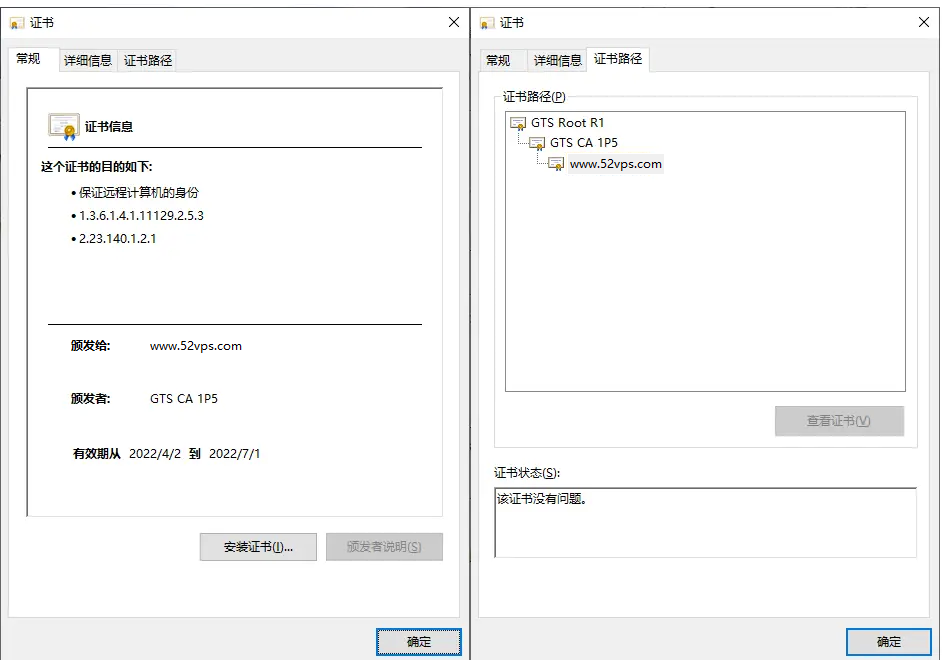
Task: Open the 常规 tab in the left window
Action: [x=34, y=59]
